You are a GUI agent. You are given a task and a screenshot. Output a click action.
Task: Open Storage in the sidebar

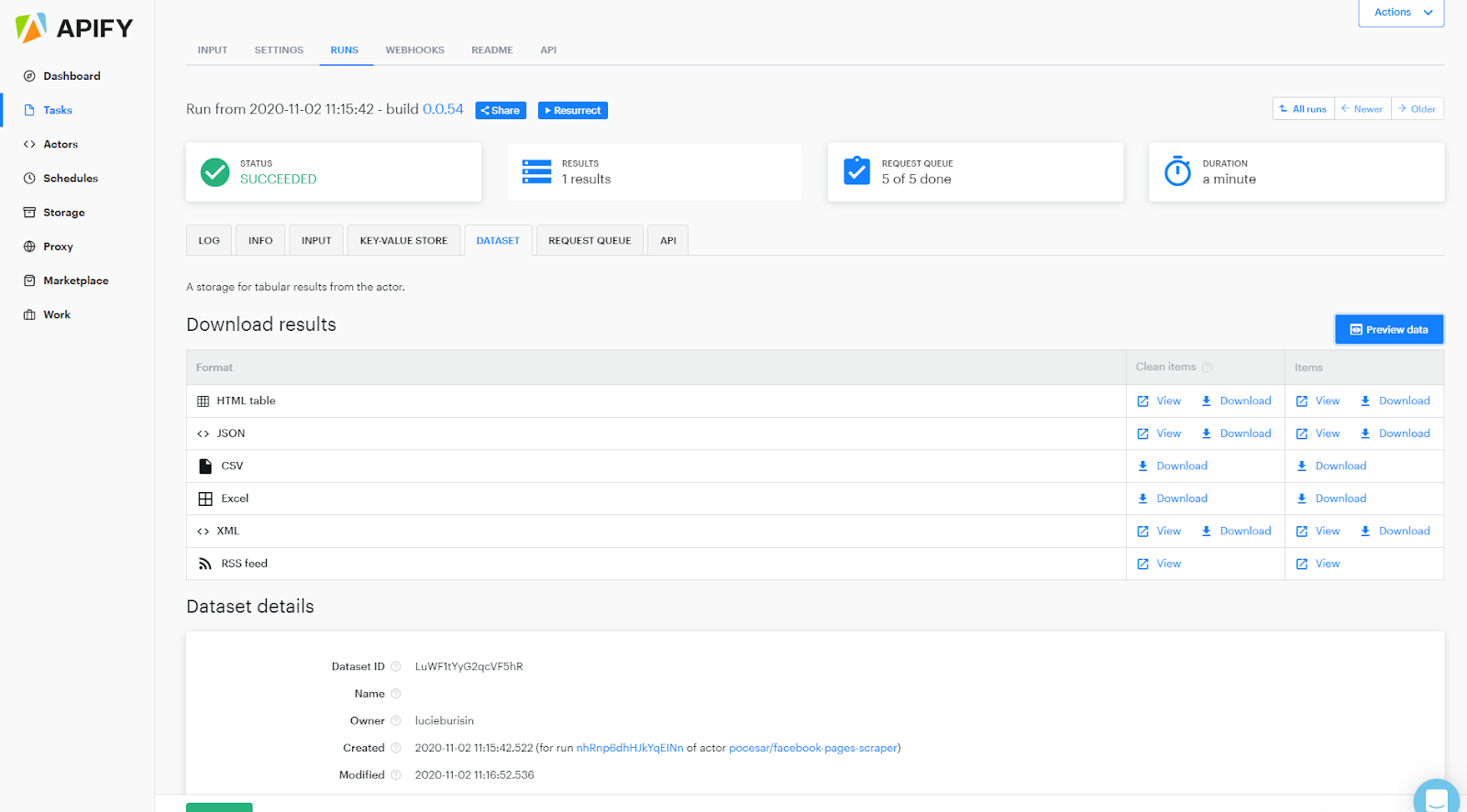coord(64,212)
